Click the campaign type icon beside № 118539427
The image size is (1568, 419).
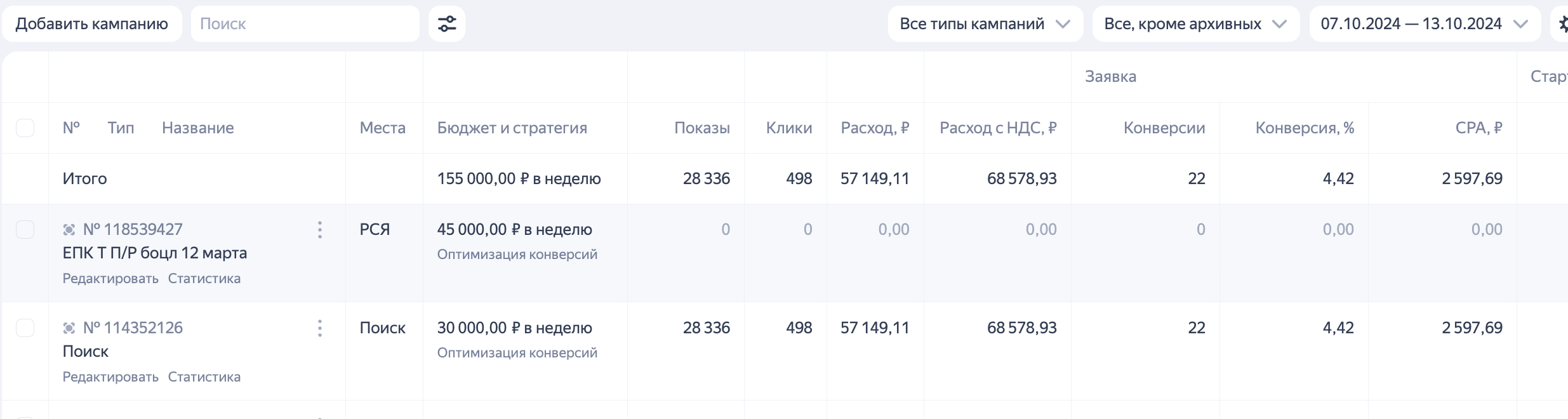(x=70, y=229)
